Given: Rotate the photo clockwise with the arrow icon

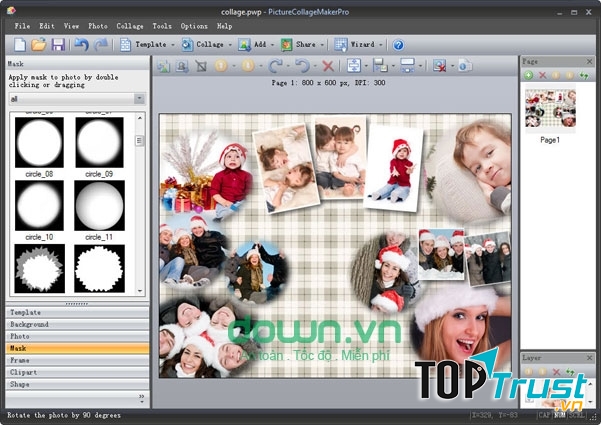Looking at the screenshot, I should (x=274, y=66).
